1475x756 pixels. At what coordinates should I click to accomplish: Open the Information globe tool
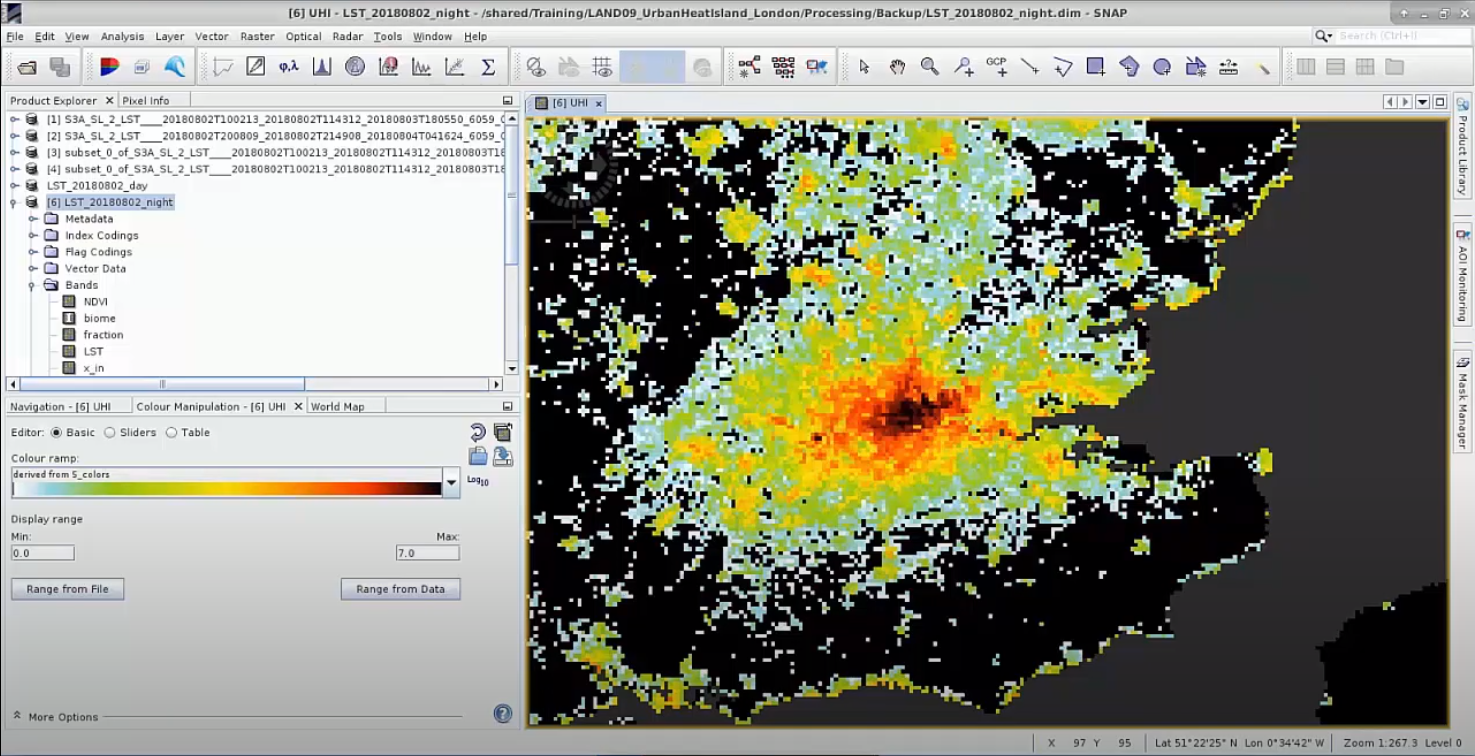(355, 67)
